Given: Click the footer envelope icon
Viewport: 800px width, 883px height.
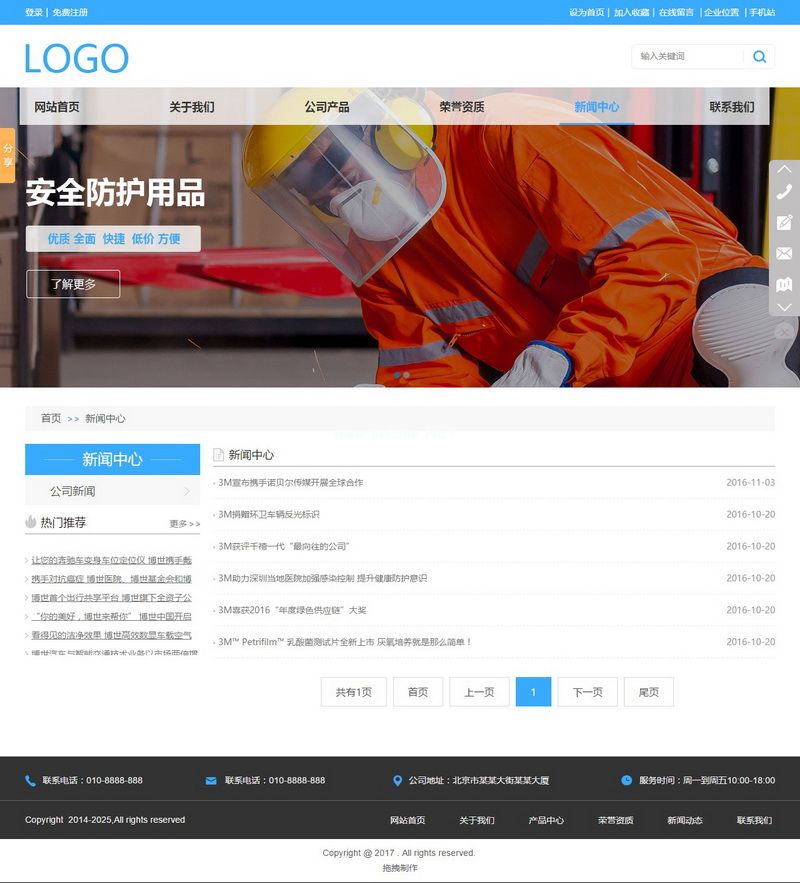Looking at the screenshot, I should [211, 781].
